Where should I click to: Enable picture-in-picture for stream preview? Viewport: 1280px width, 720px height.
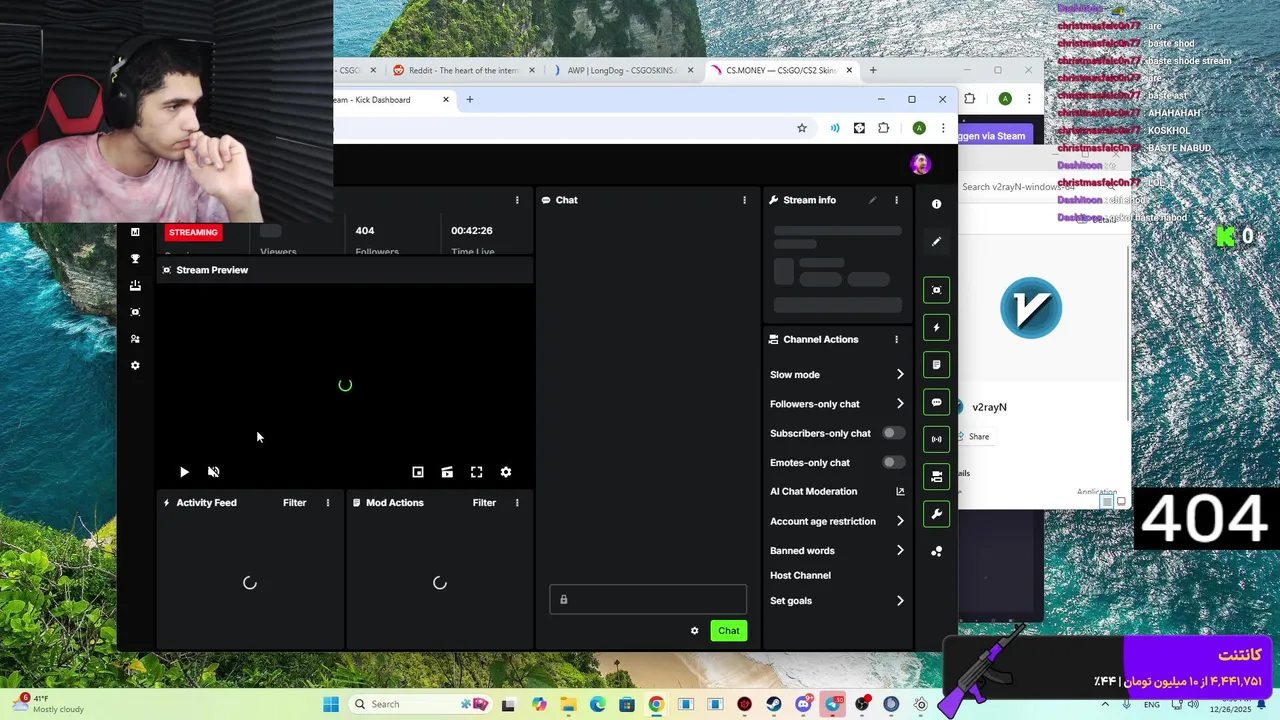click(418, 472)
